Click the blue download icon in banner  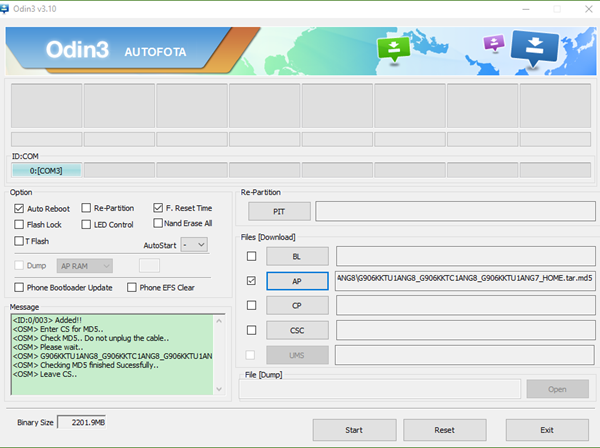(535, 48)
